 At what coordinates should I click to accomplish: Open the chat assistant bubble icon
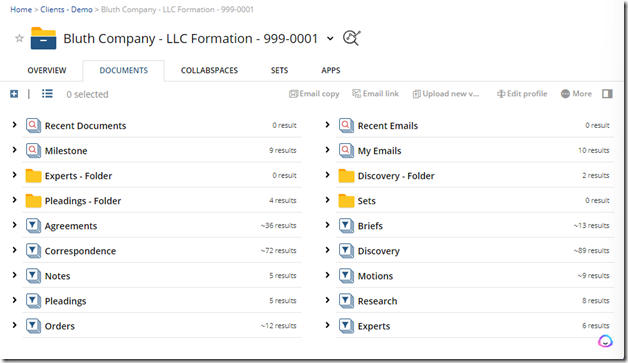[x=605, y=341]
